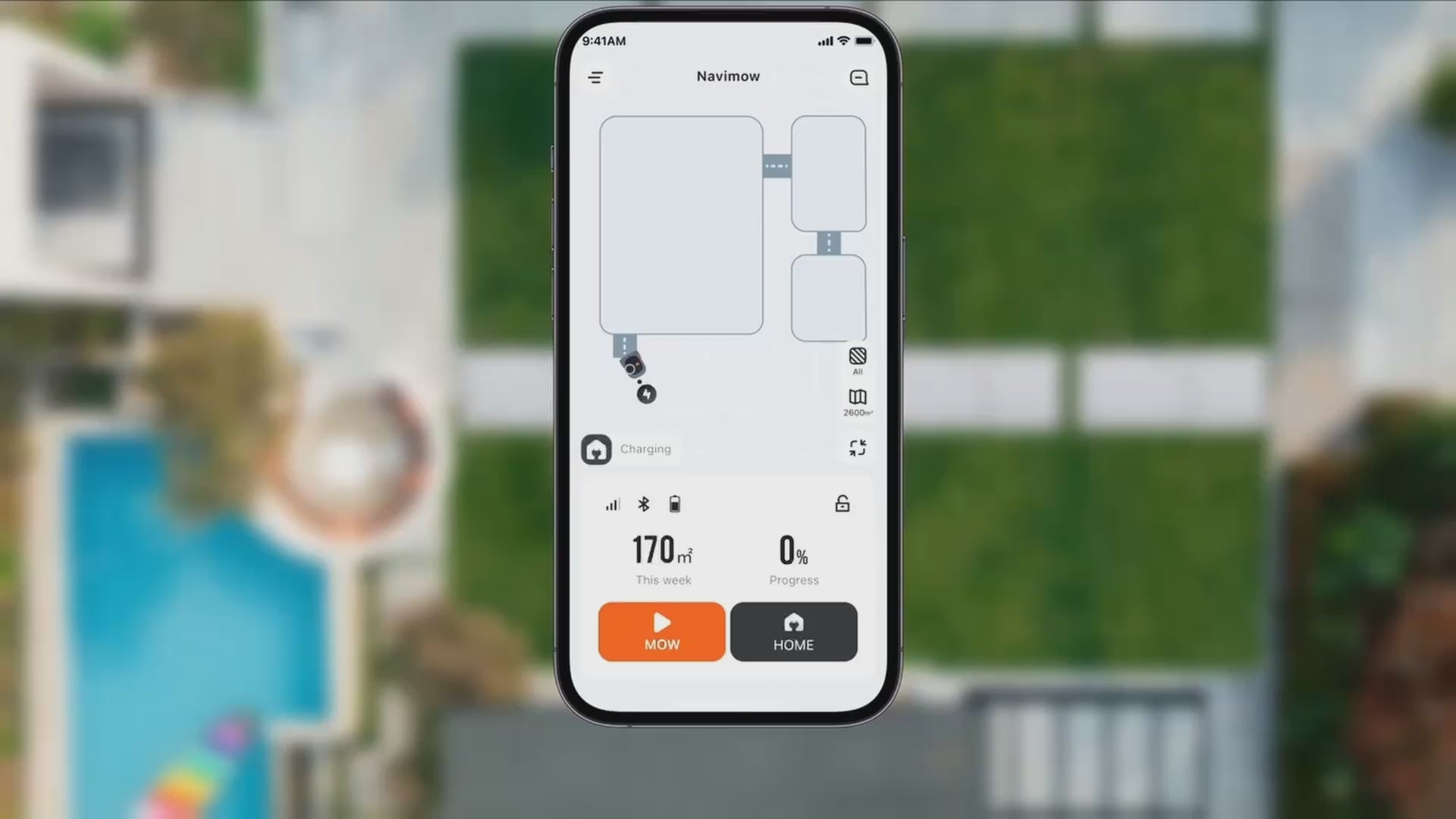Tap the refresh/resync zones icon
1456x819 pixels.
[x=857, y=448]
